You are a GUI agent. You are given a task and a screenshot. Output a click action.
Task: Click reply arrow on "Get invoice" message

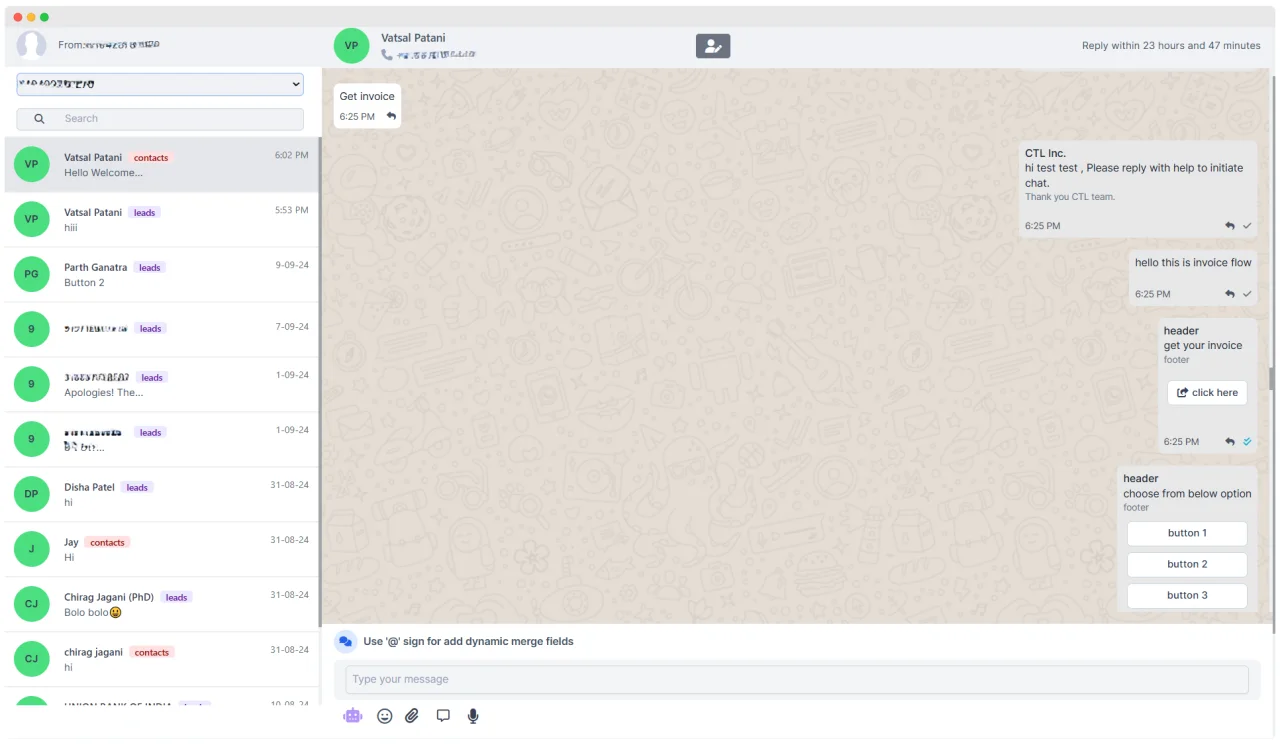(392, 117)
